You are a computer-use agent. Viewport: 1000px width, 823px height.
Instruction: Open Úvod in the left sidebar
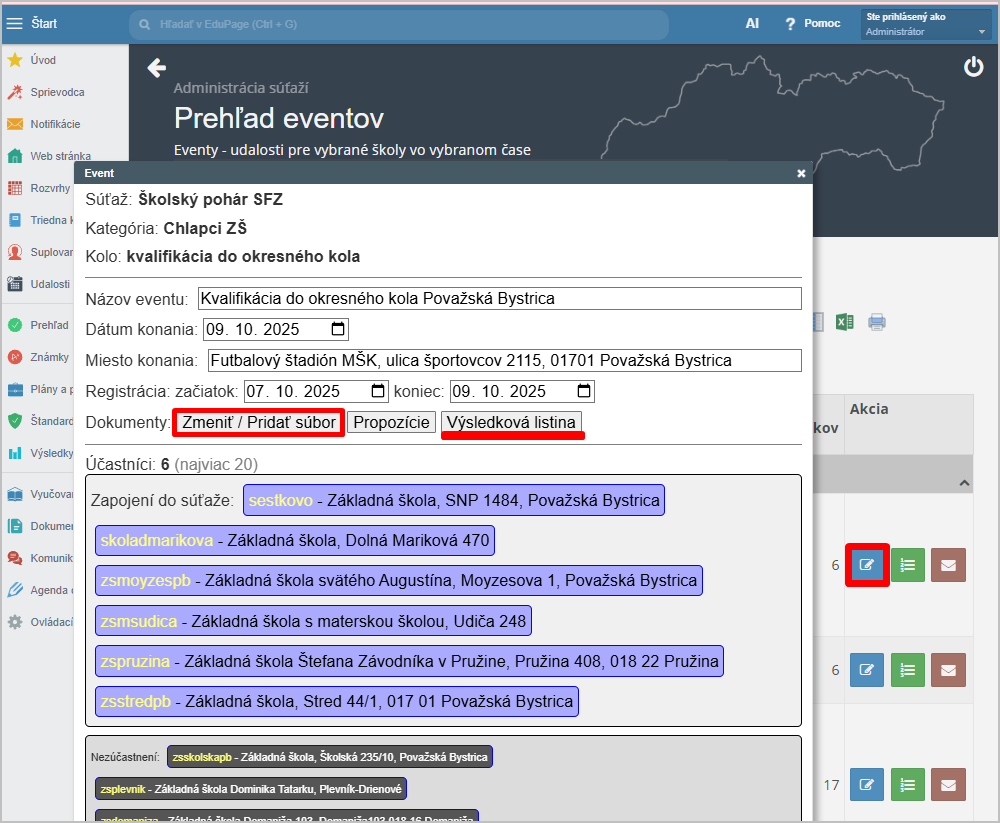43,60
